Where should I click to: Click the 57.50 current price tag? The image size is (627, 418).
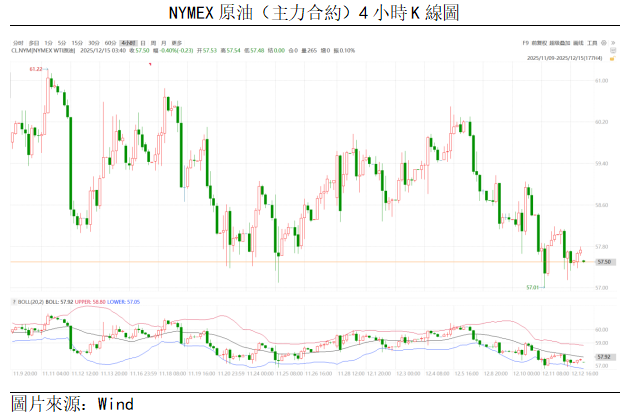coord(603,262)
